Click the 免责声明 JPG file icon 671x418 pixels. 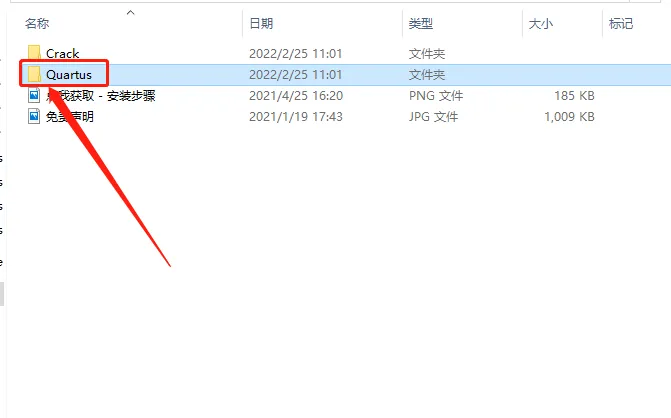pyautogui.click(x=34, y=116)
